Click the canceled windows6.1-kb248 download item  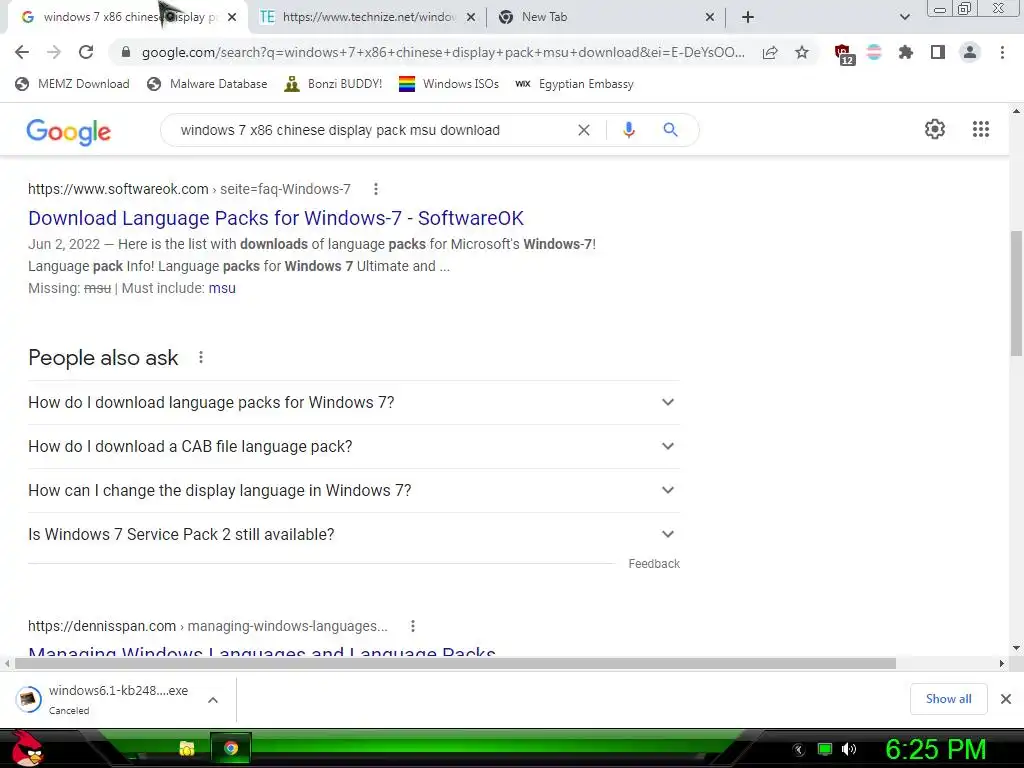click(x=118, y=699)
